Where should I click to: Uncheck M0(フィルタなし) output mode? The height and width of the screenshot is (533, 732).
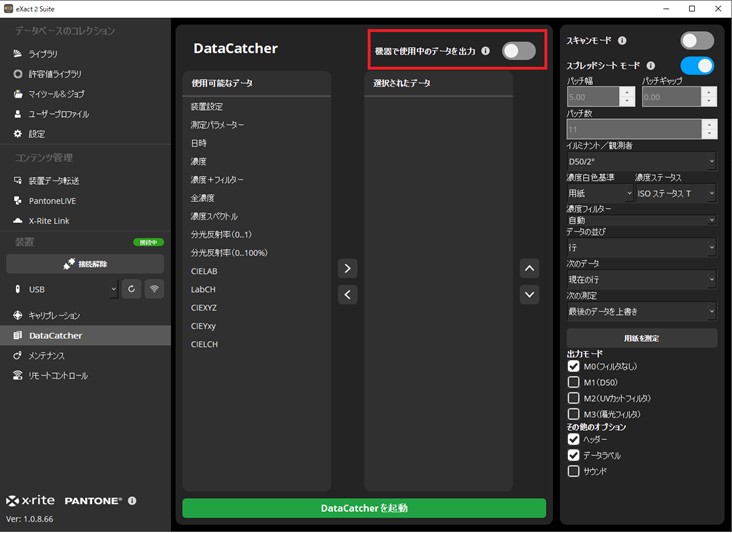pos(573,366)
